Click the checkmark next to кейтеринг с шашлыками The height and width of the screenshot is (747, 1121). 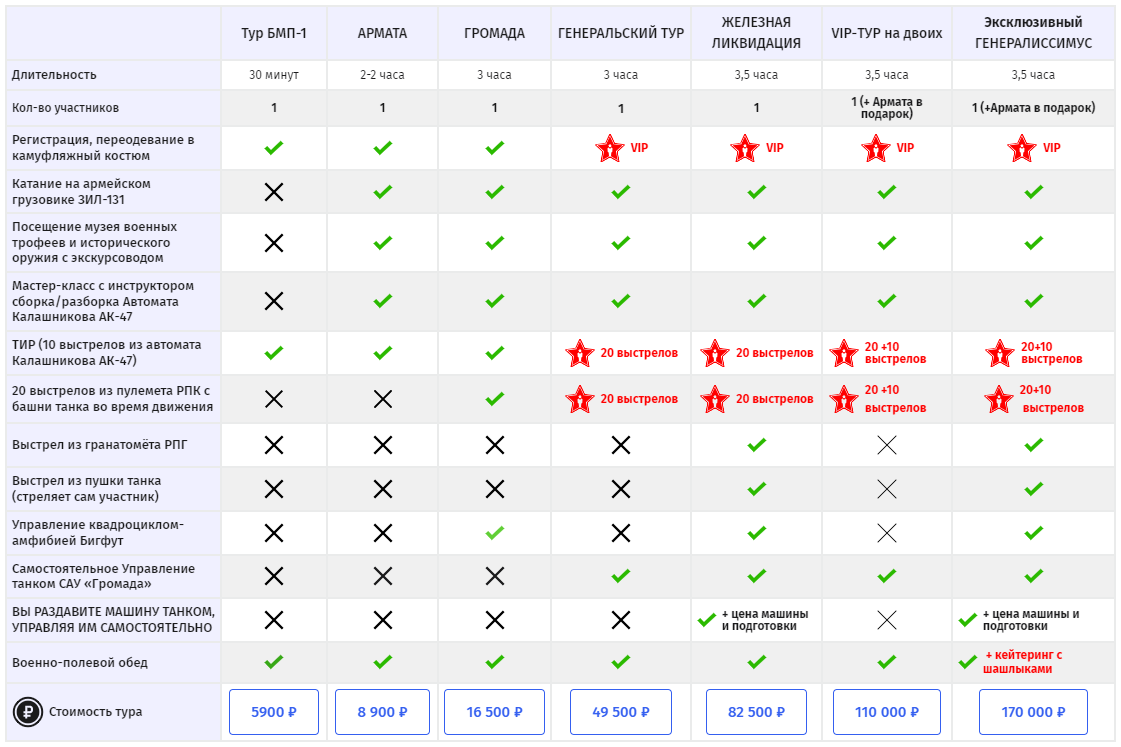coord(967,662)
